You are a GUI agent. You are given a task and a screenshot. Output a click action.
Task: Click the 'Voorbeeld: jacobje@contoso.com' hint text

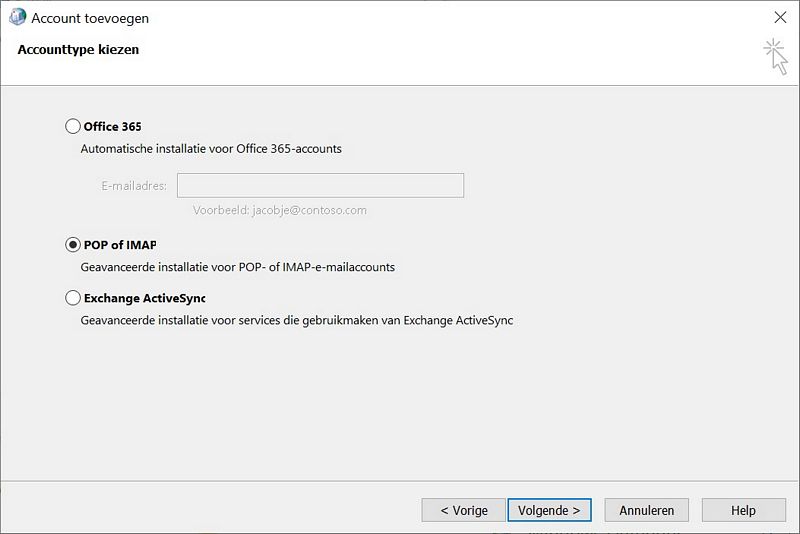tap(280, 210)
